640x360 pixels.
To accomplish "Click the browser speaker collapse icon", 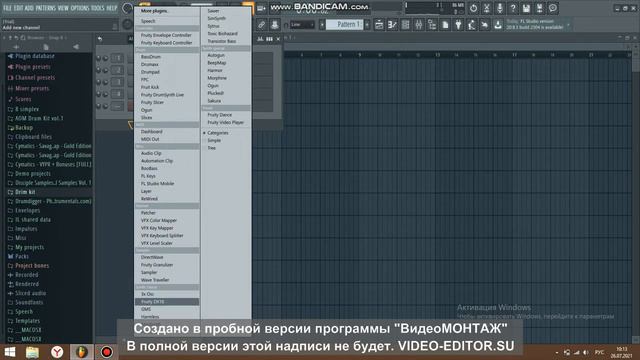I will coord(76,47).
